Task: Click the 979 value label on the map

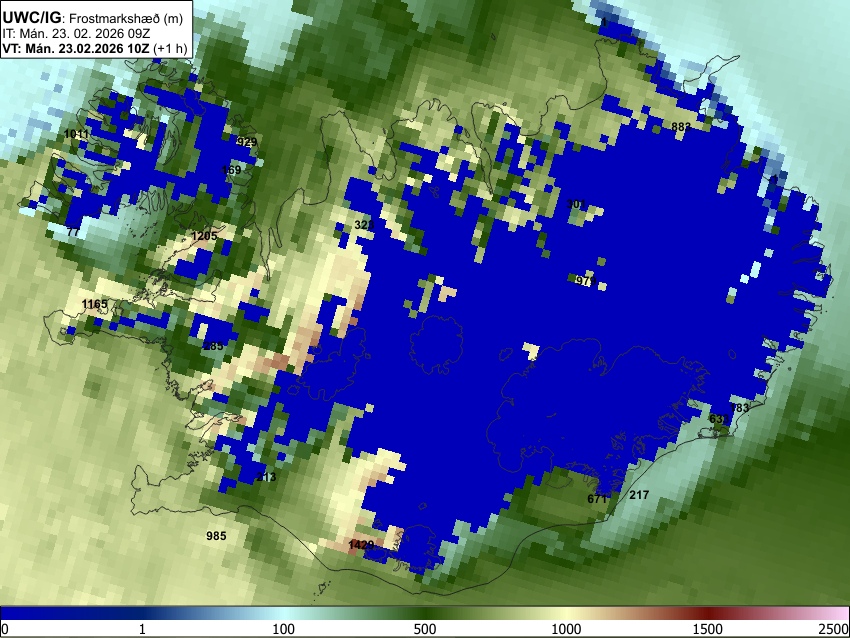Action: 586,281
